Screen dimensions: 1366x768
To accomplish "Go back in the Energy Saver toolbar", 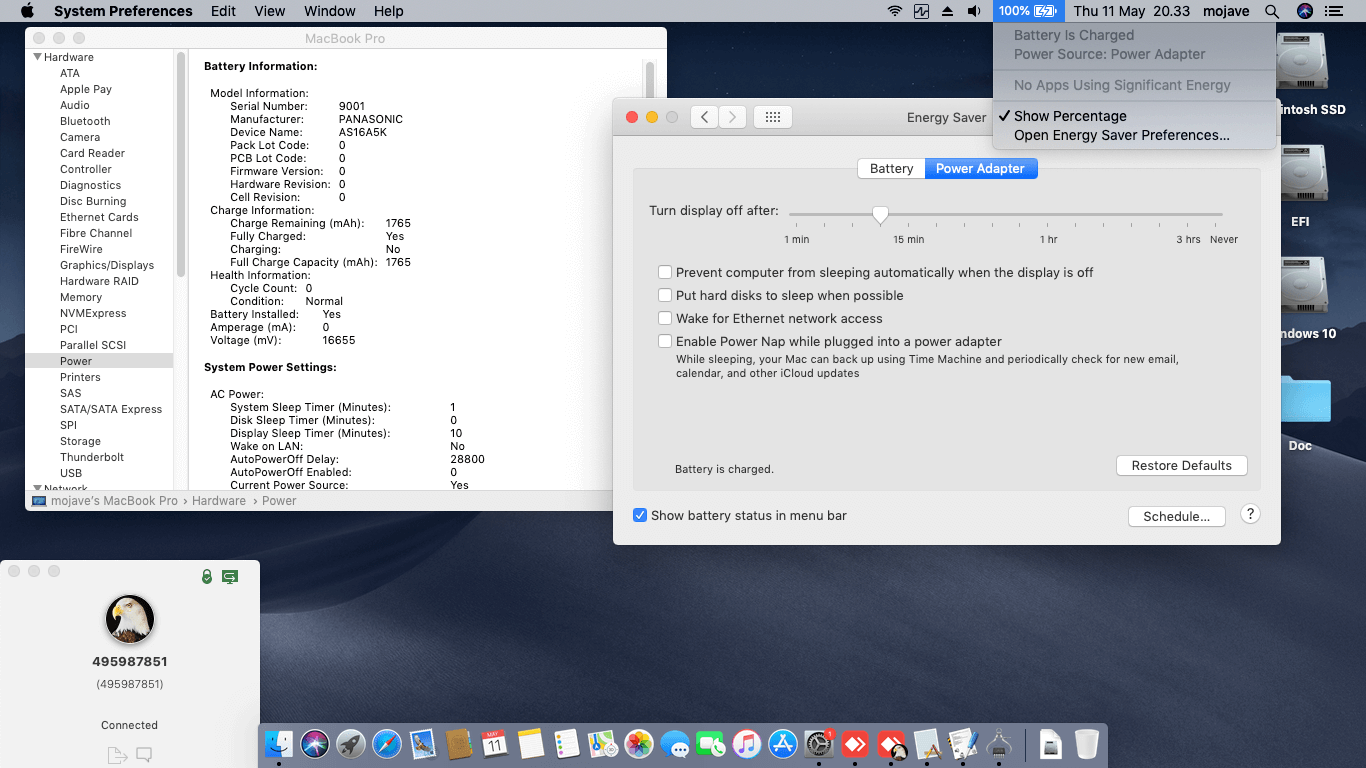I will coord(705,117).
